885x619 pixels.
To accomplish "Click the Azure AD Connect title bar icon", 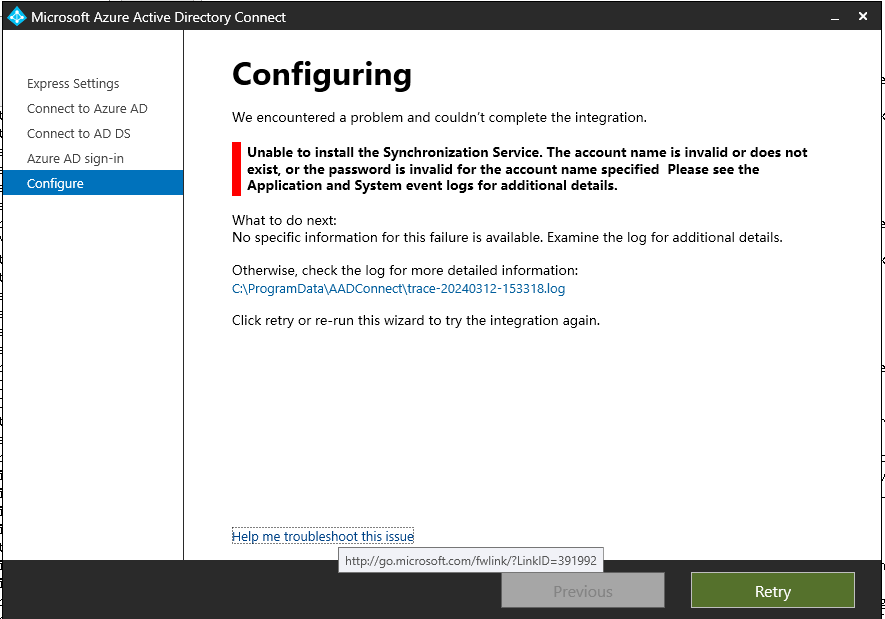I will (16, 16).
